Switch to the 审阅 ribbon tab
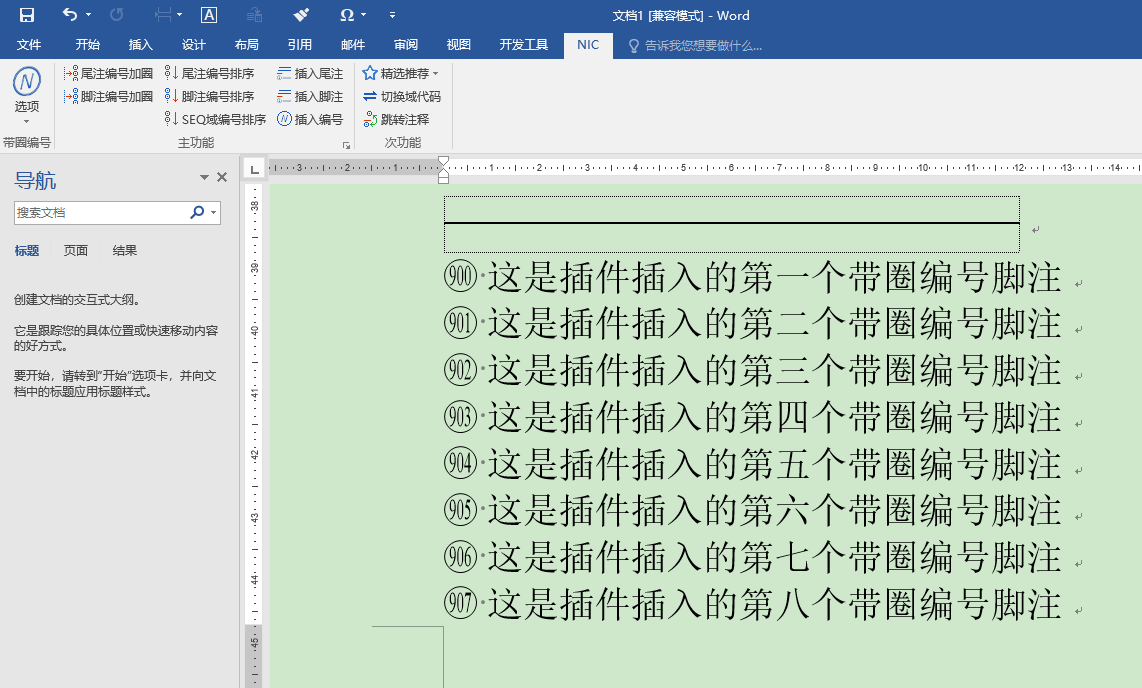 tap(406, 44)
